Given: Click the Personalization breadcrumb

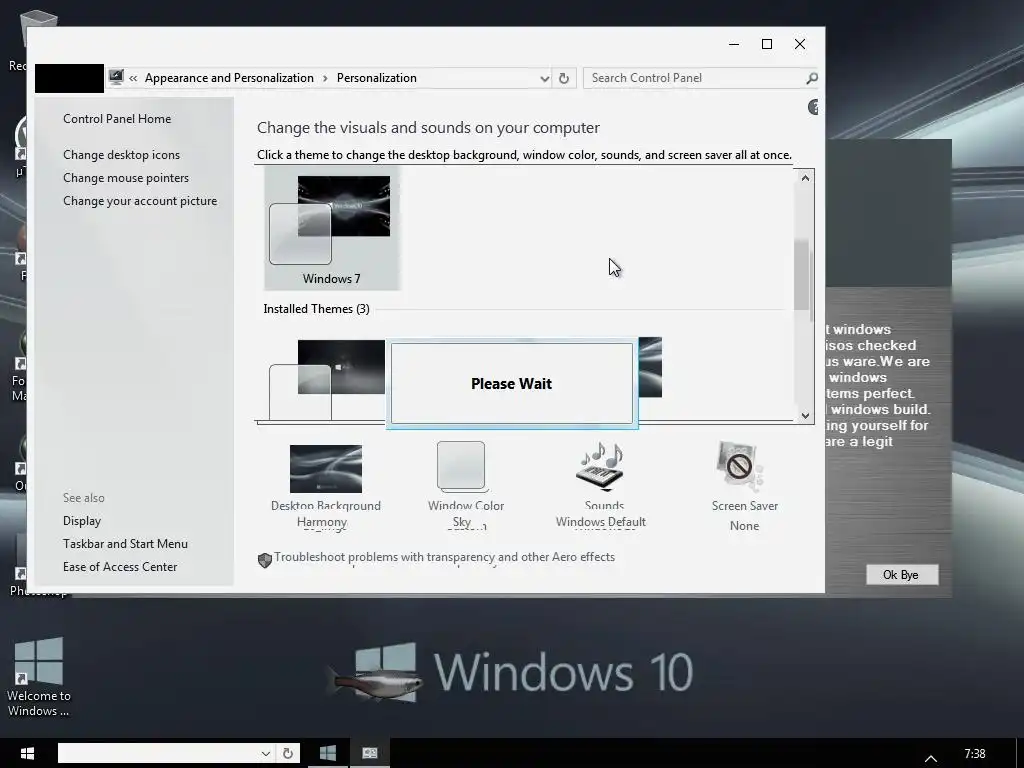Looking at the screenshot, I should [x=377, y=78].
